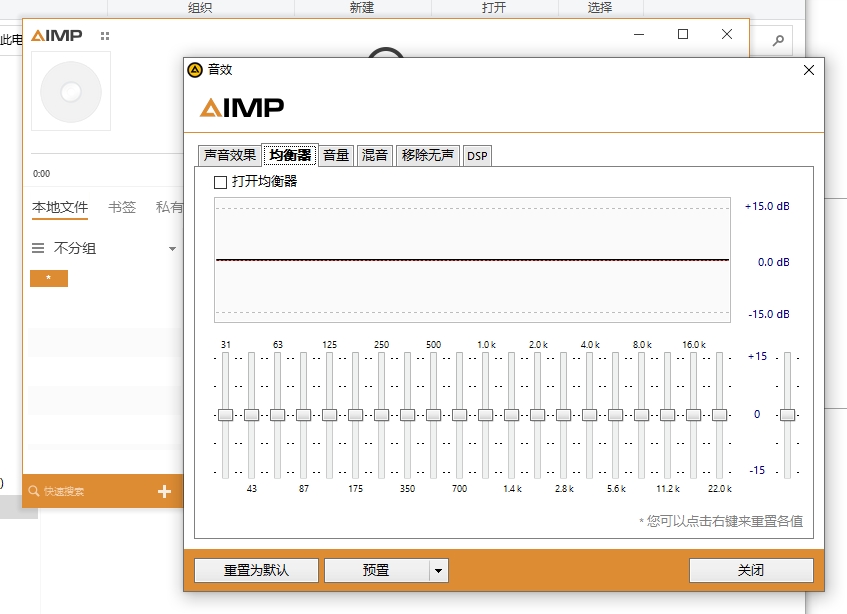Viewport: 847px width, 614px height.
Task: Open the 移除无声 tab
Action: click(427, 156)
